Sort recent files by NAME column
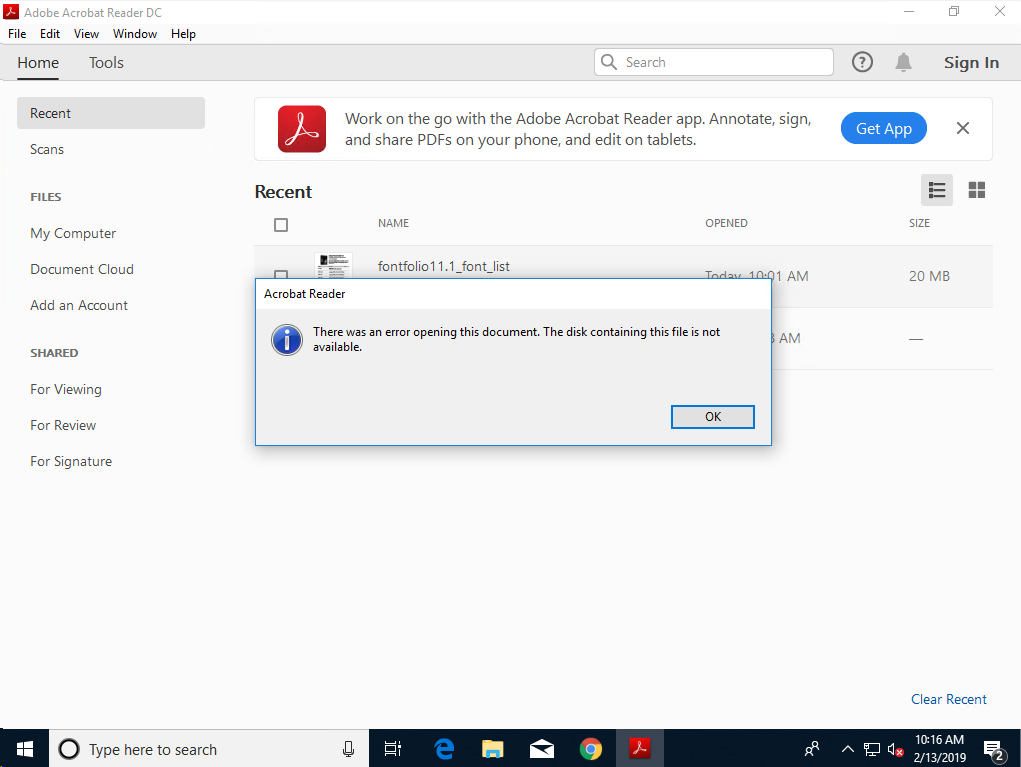The image size is (1021, 767). pyautogui.click(x=393, y=223)
